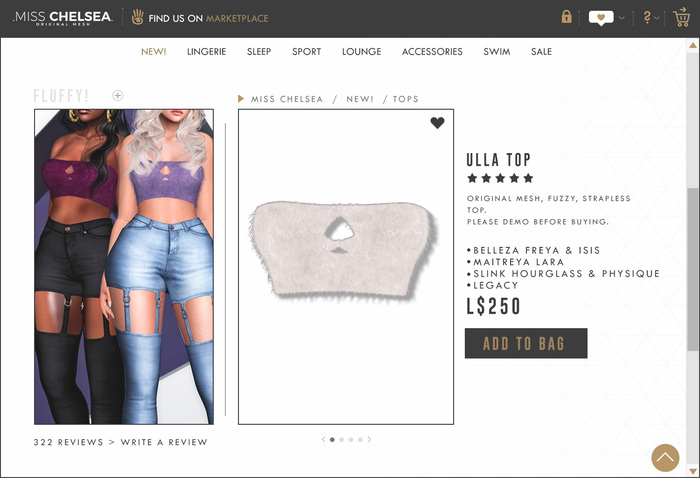Click the Write a Review link

pos(164,442)
